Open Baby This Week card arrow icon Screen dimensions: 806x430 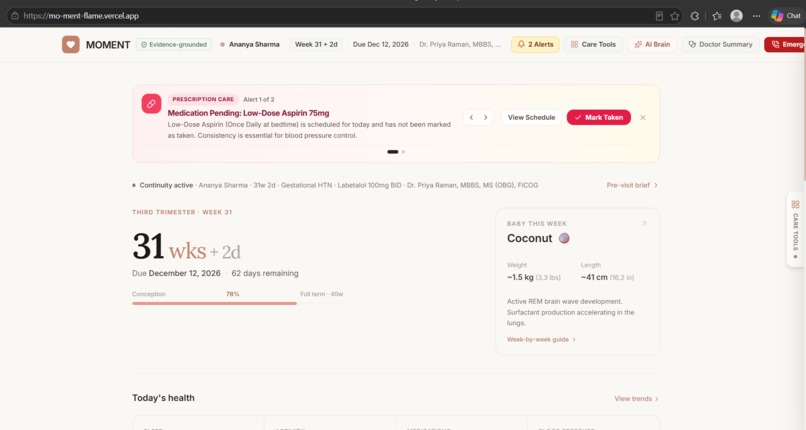644,223
